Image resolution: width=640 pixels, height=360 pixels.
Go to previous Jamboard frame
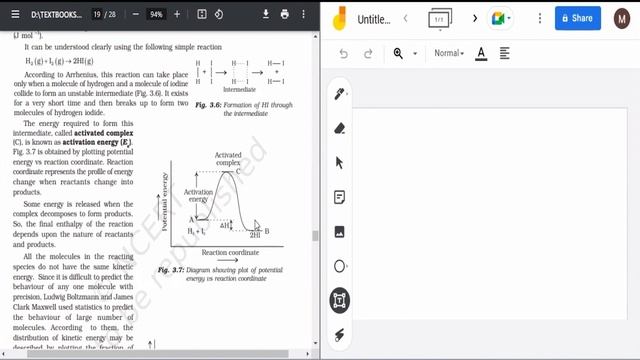tap(405, 18)
